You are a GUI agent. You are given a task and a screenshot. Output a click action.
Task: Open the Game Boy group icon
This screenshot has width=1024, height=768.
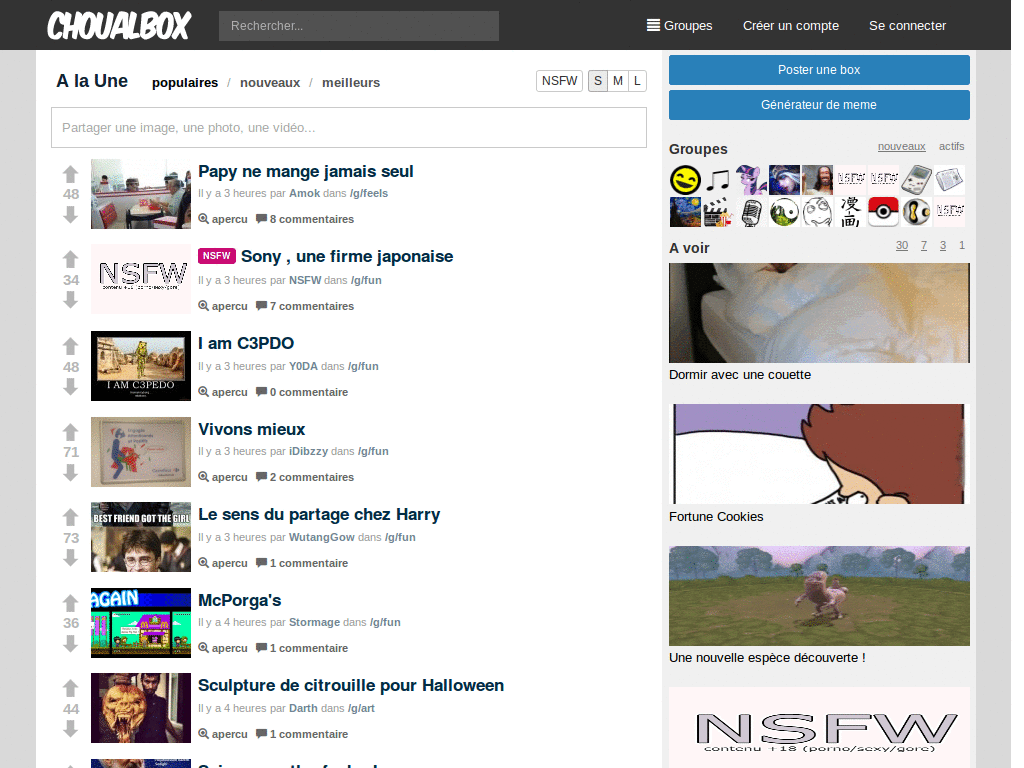916,180
